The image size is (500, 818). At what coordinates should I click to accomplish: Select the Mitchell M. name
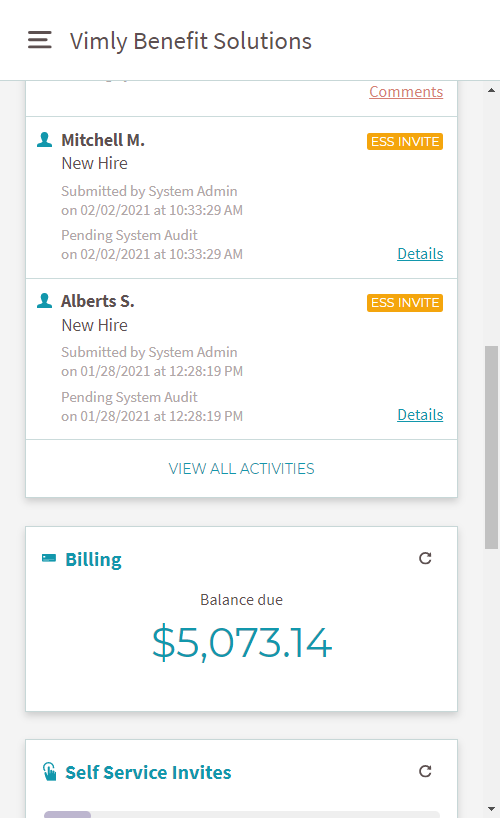[x=103, y=140]
